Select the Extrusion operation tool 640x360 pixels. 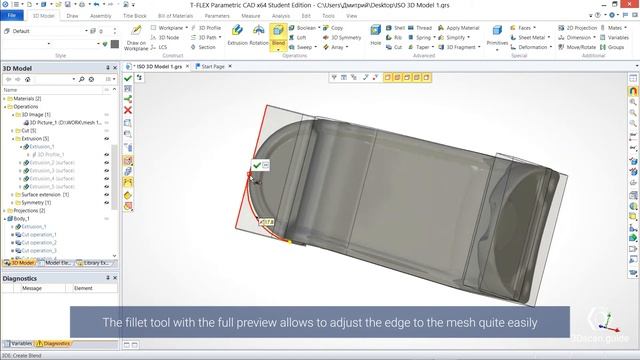point(237,34)
